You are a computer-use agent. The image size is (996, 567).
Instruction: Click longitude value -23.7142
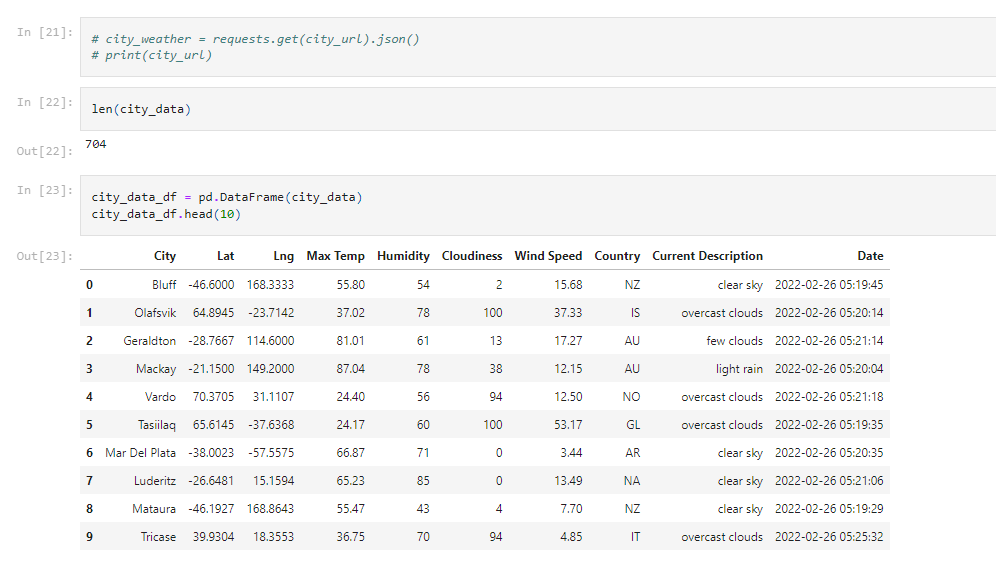click(271, 313)
